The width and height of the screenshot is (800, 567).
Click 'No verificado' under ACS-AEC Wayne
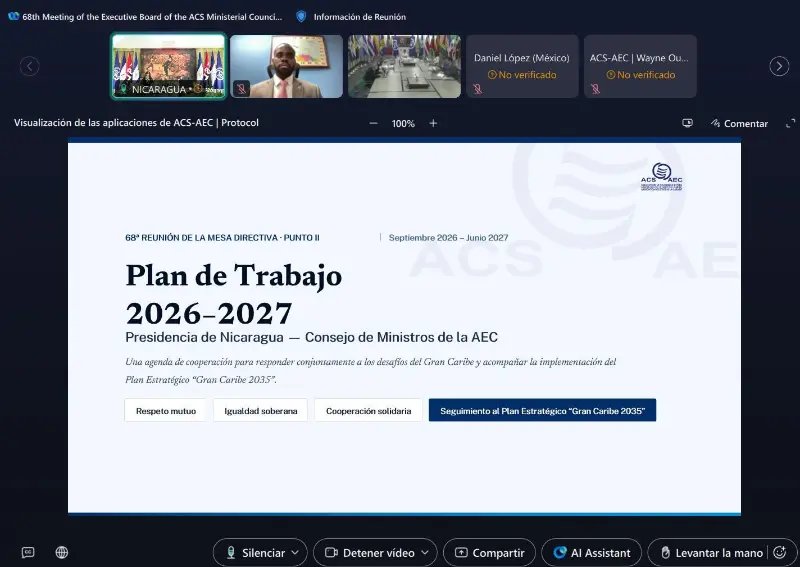641,75
